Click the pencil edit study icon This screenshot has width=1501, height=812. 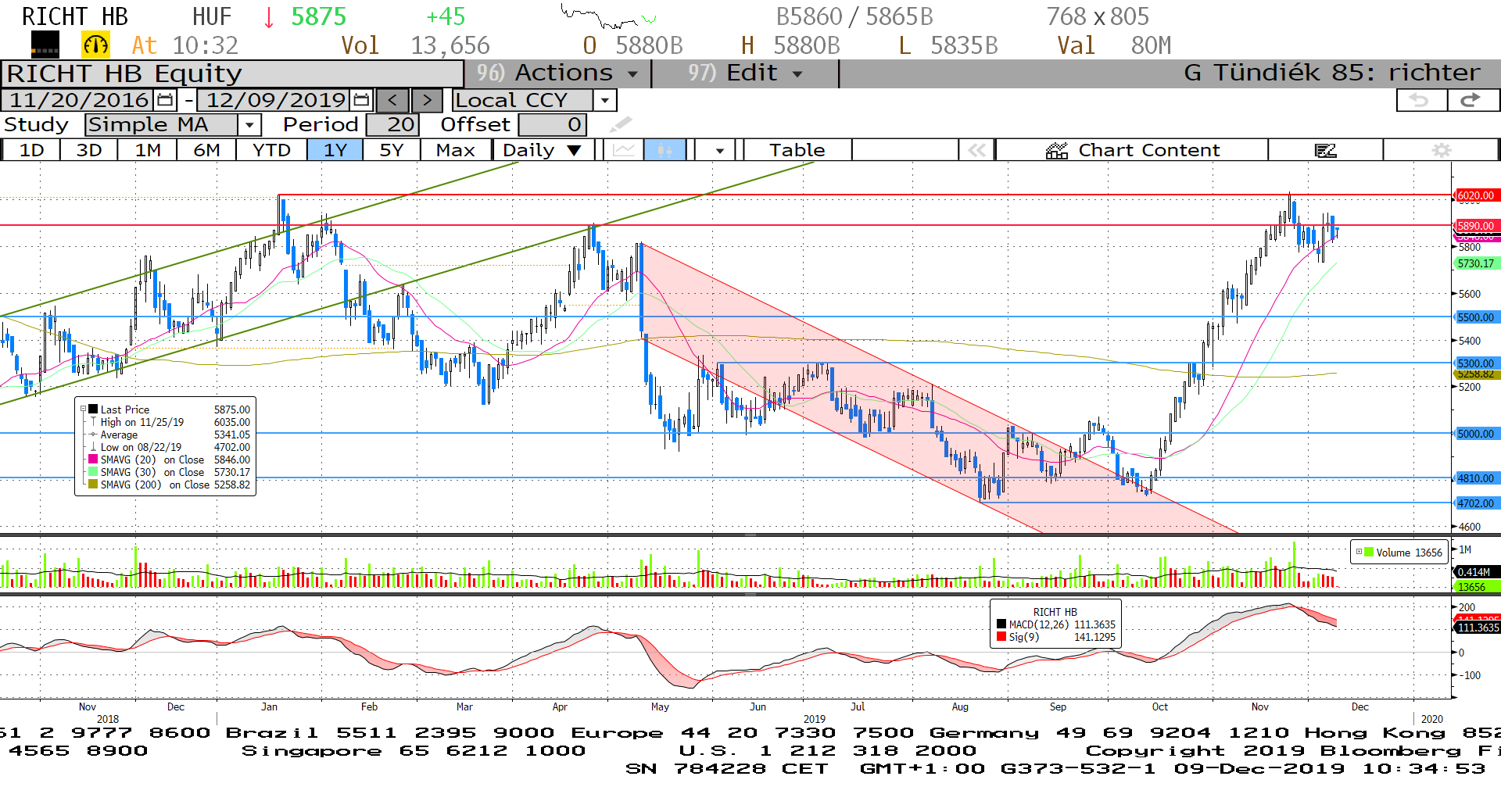[x=621, y=124]
